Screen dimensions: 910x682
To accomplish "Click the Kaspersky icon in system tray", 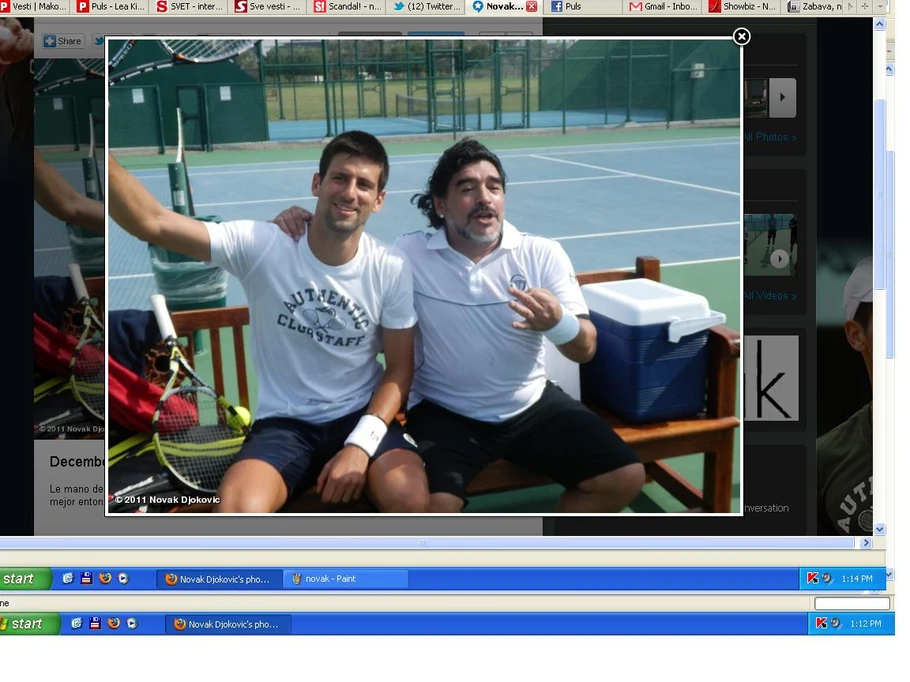I will [x=813, y=578].
